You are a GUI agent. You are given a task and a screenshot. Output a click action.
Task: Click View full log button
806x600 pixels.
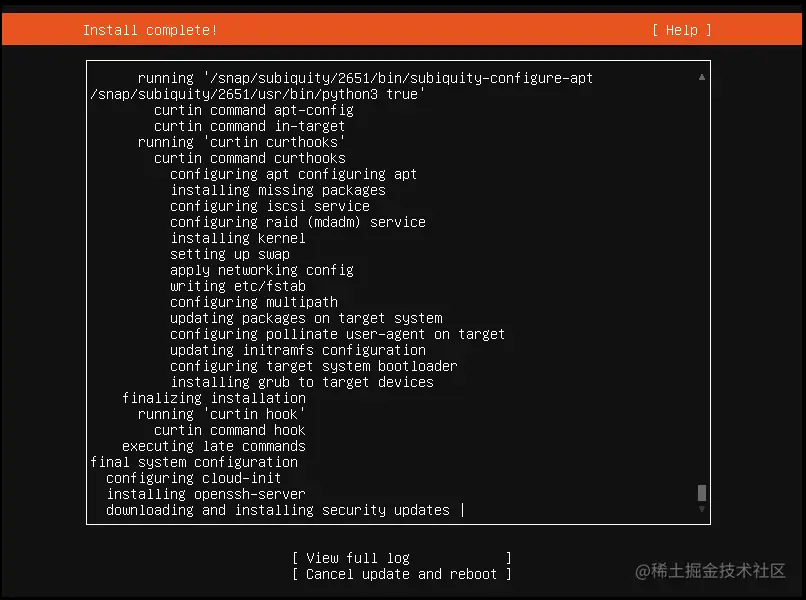coord(401,558)
